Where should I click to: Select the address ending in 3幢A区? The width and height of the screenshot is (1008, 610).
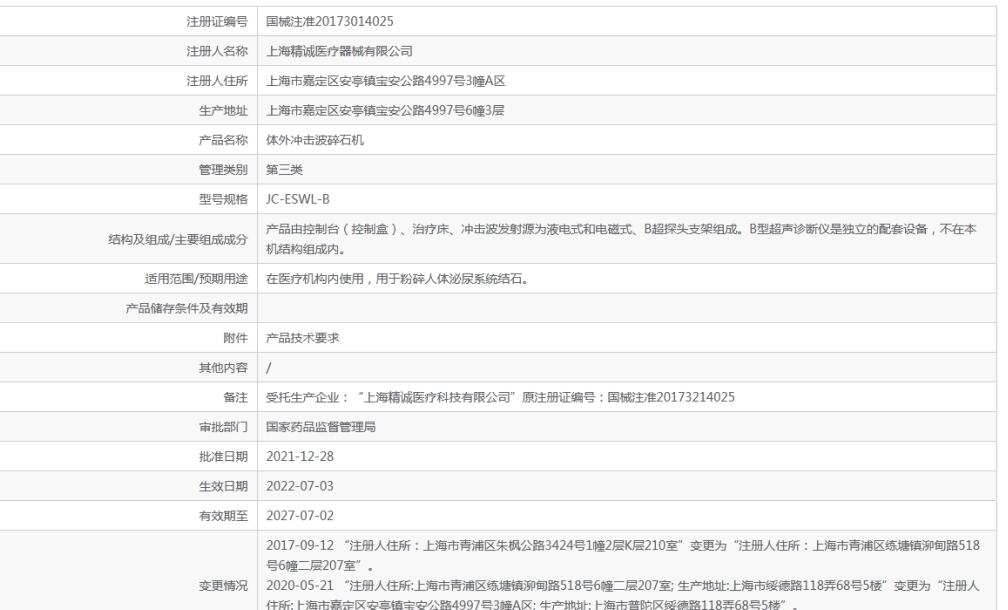[x=386, y=80]
